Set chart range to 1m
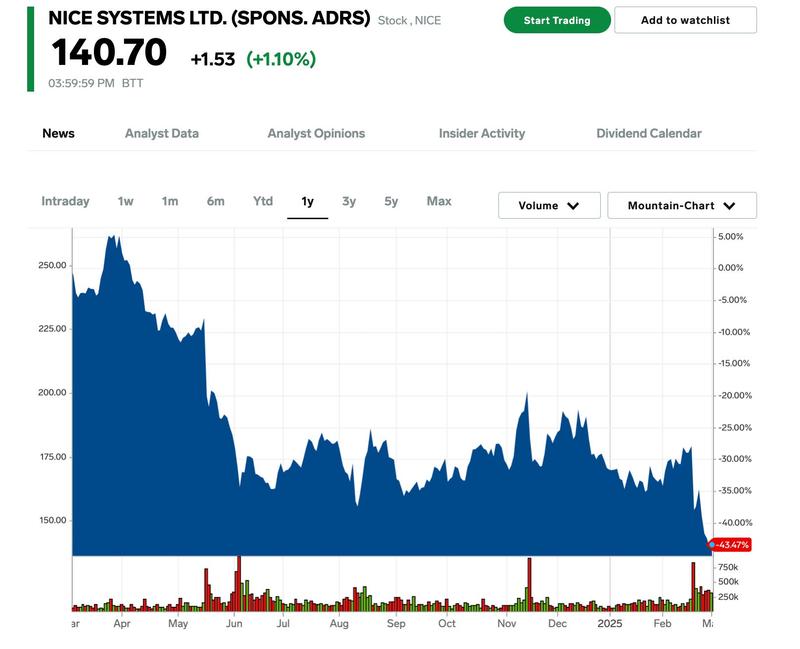Viewport: 800px width, 649px height. pos(170,201)
